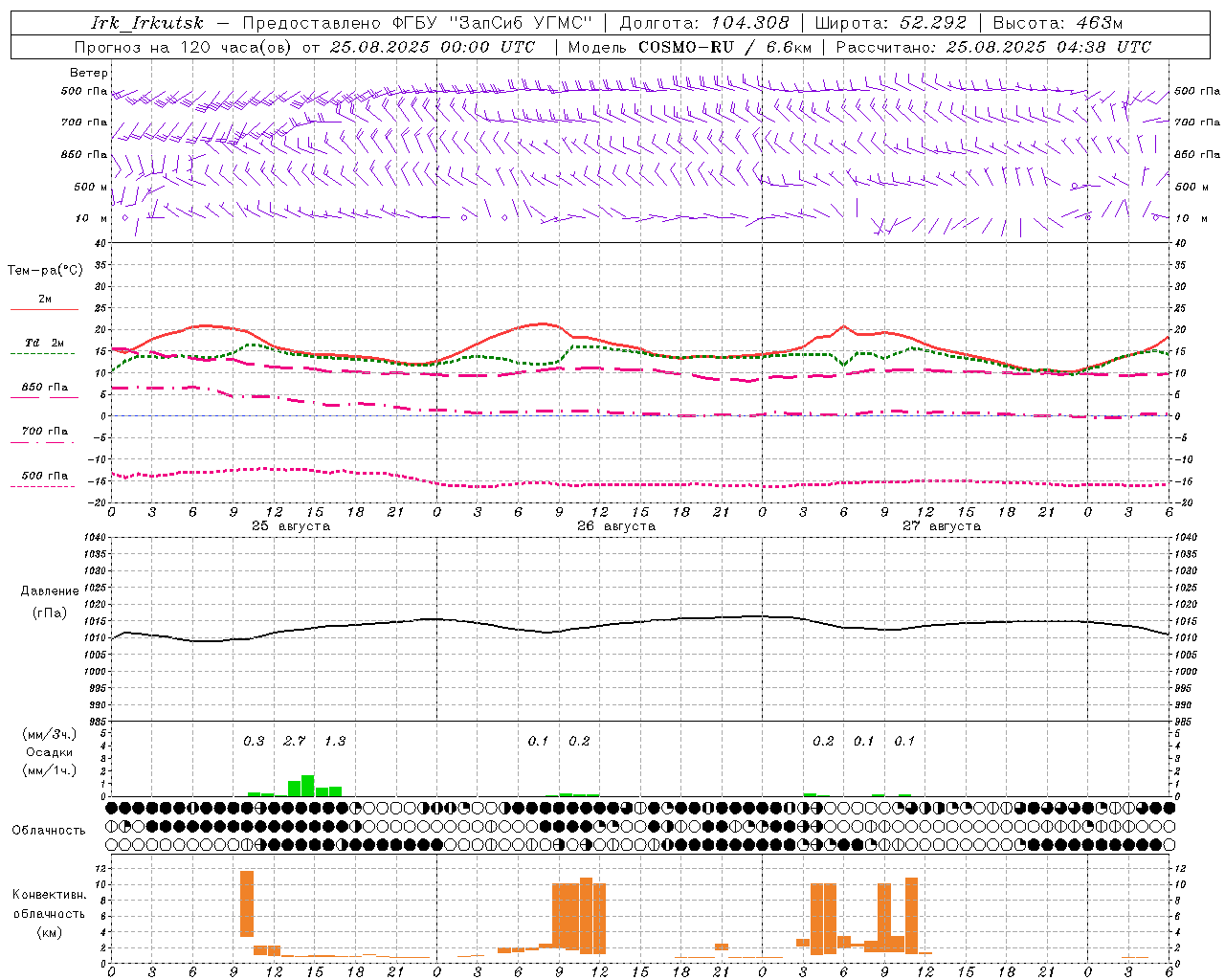
Task: Select the Осадки precipitation label
Action: (50, 752)
